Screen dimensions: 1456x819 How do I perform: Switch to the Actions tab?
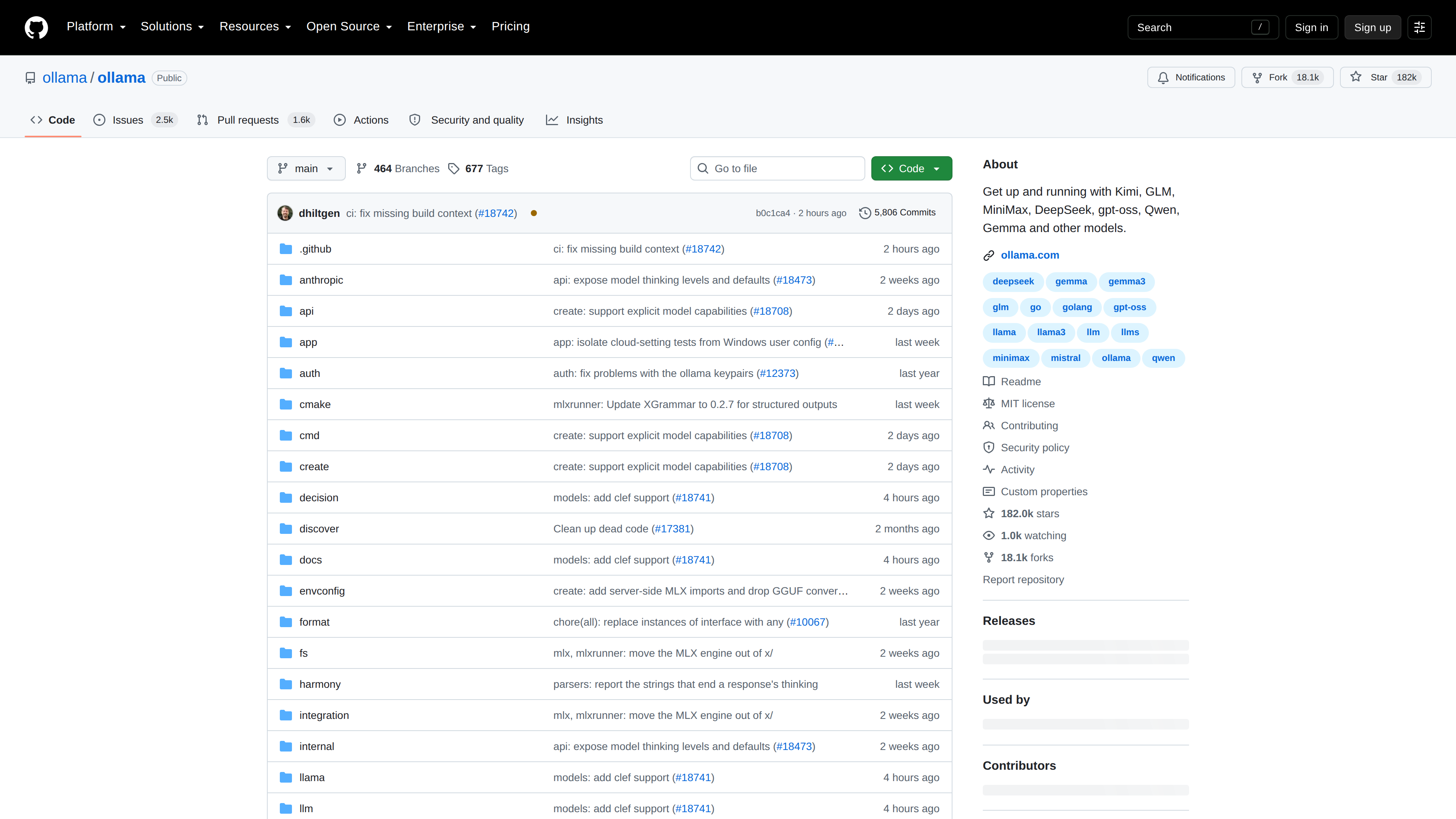361,120
